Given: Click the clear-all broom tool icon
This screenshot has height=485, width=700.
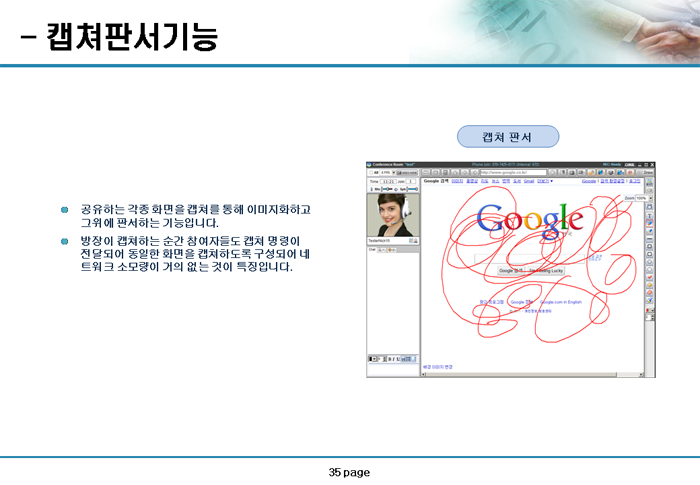Looking at the screenshot, I should [650, 300].
